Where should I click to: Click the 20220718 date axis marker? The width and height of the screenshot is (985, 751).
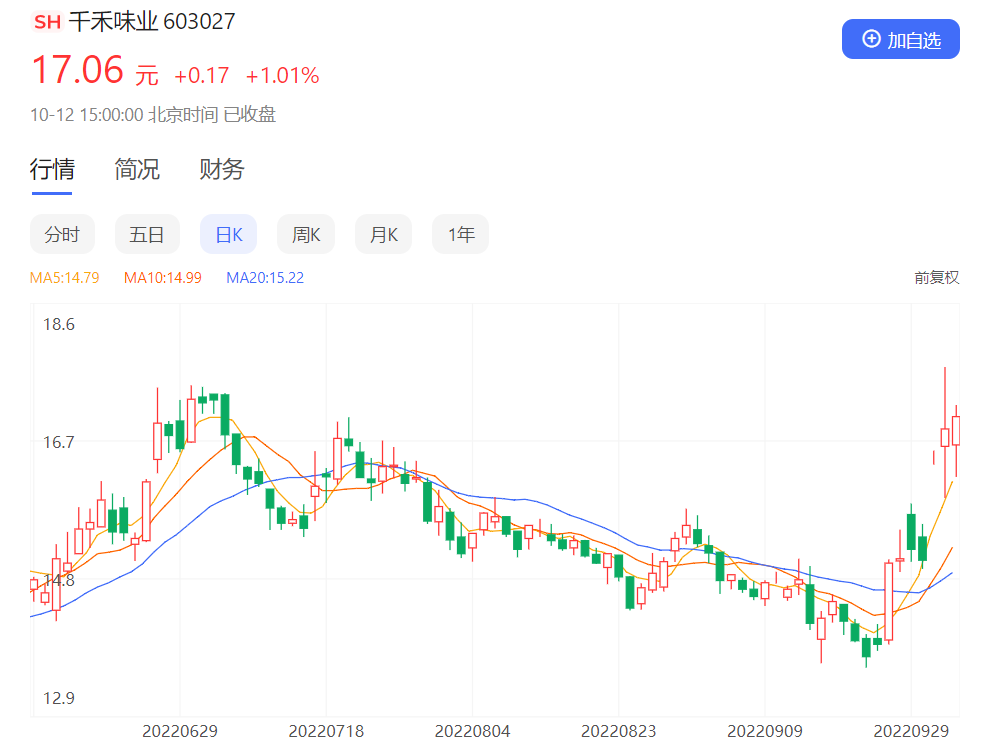click(x=326, y=731)
